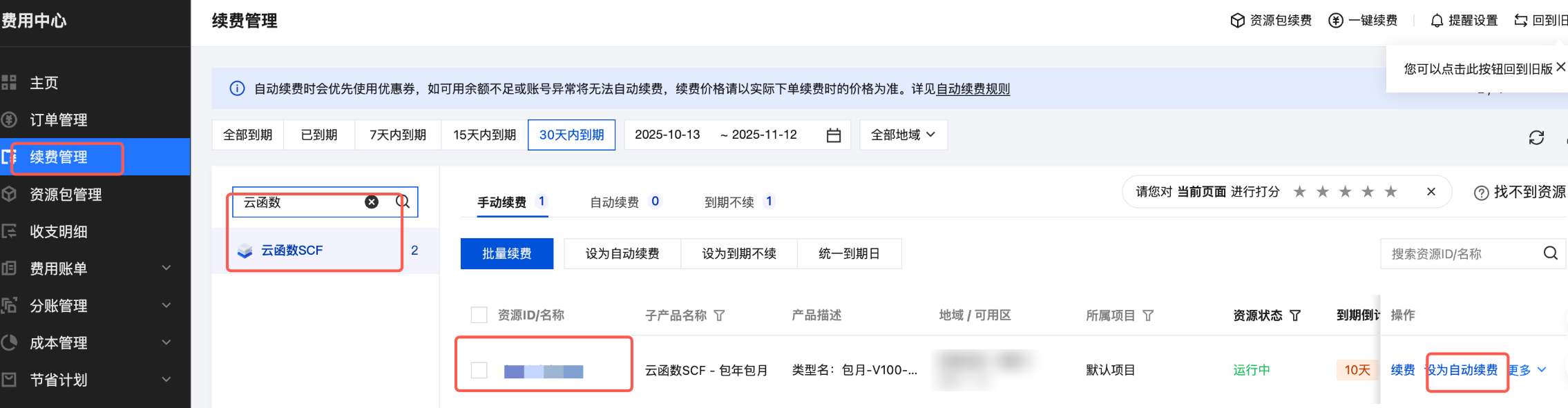Click the 资源包管理 cube icon in sidebar
The image size is (1568, 408).
(x=9, y=194)
